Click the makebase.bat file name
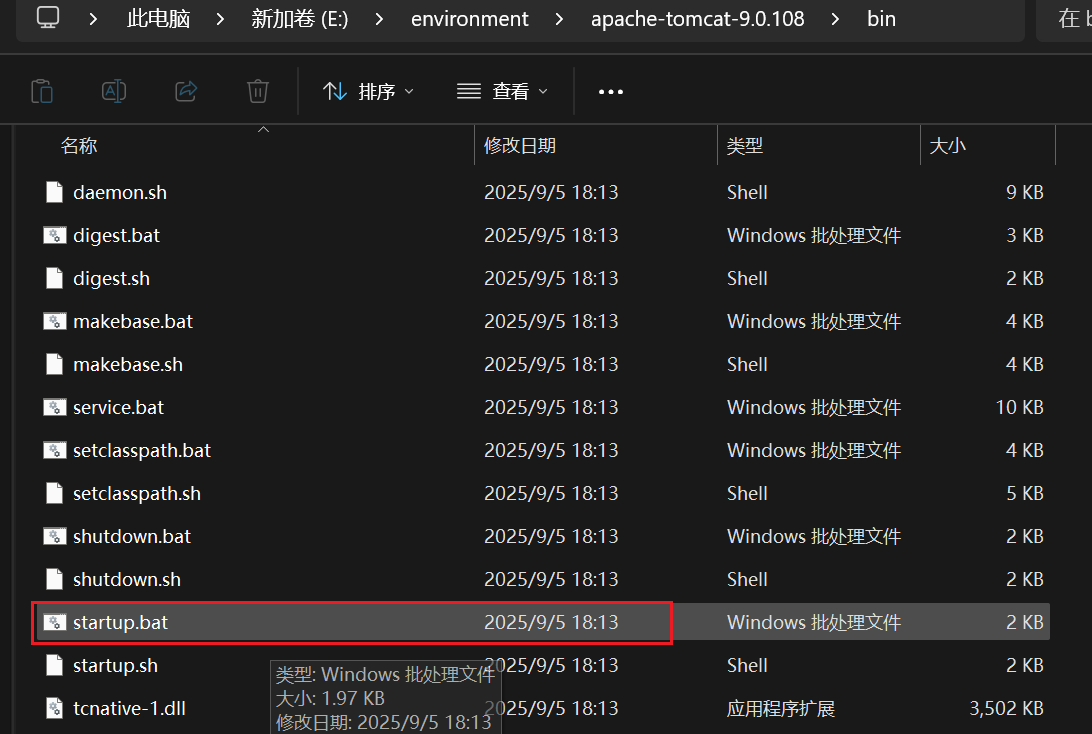 133,321
